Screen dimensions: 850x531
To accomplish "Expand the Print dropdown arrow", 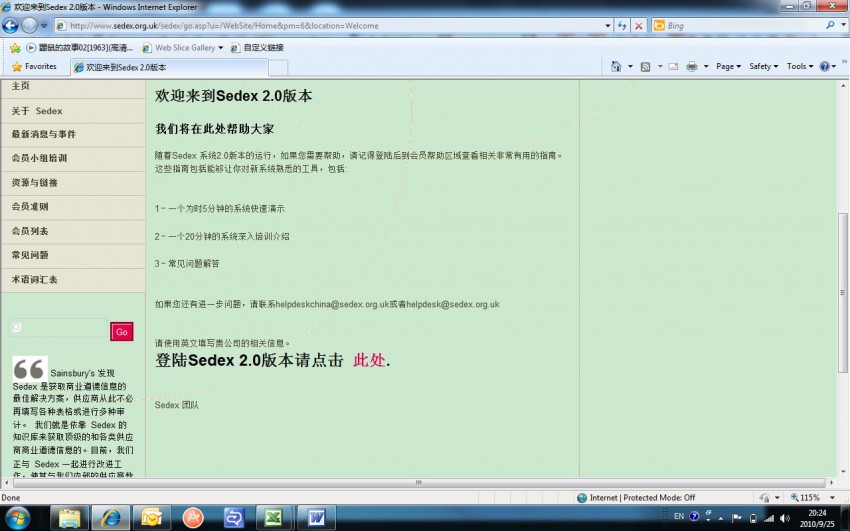I will (706, 67).
